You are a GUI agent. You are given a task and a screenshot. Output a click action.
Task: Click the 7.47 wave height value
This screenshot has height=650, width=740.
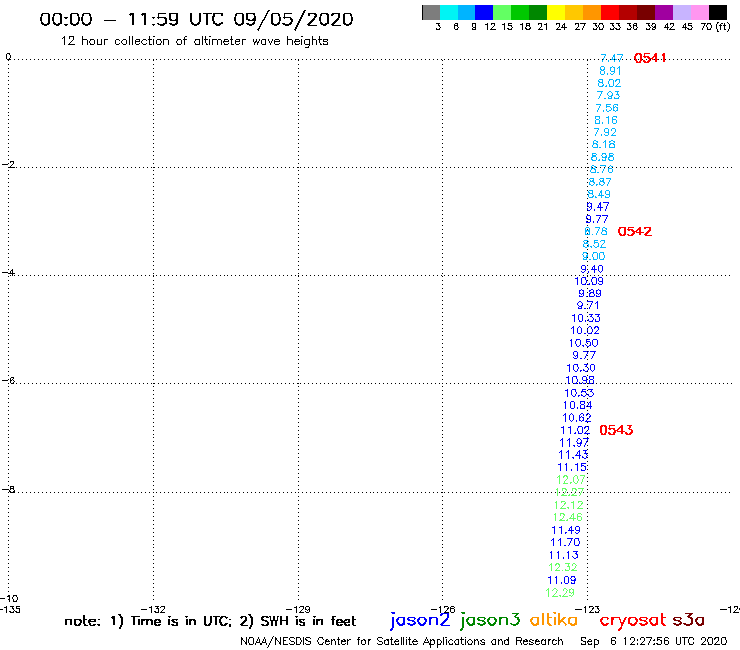pos(612,58)
